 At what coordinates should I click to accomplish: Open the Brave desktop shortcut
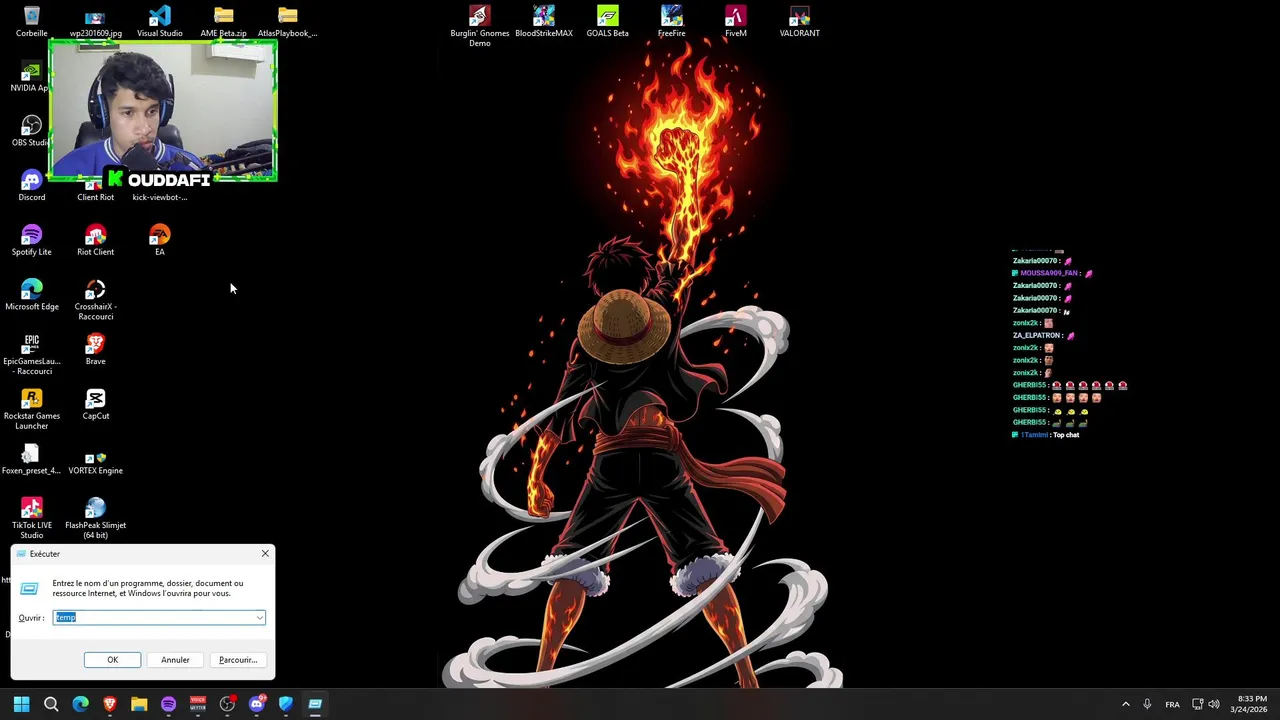(x=95, y=350)
